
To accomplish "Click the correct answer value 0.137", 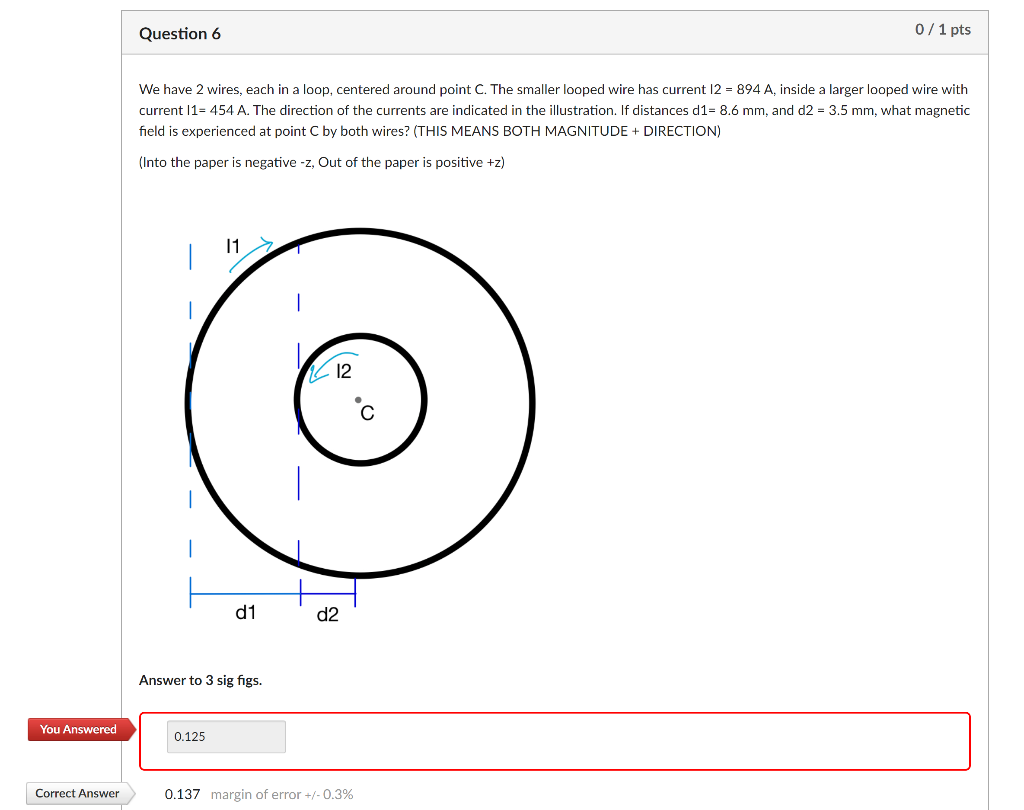I will [182, 793].
